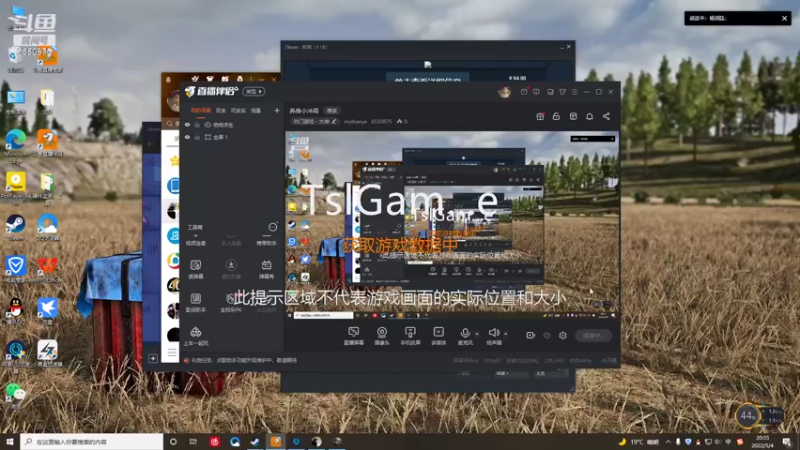The image size is (800, 450).
Task: Click the notification bell icon
Action: coord(589,116)
